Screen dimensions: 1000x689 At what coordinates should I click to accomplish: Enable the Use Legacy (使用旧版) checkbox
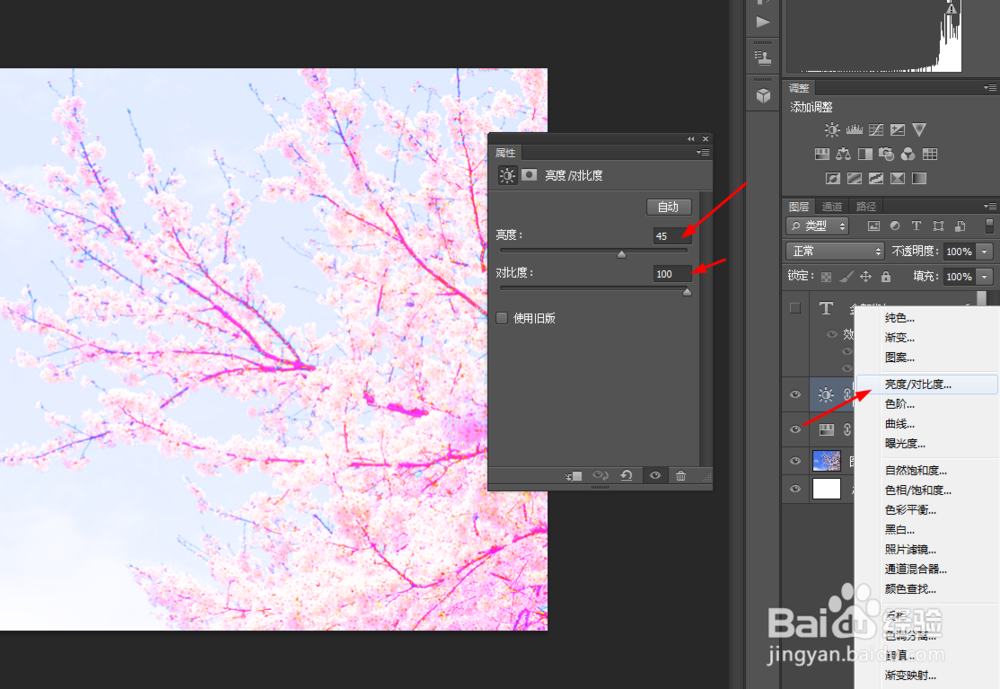click(x=502, y=318)
